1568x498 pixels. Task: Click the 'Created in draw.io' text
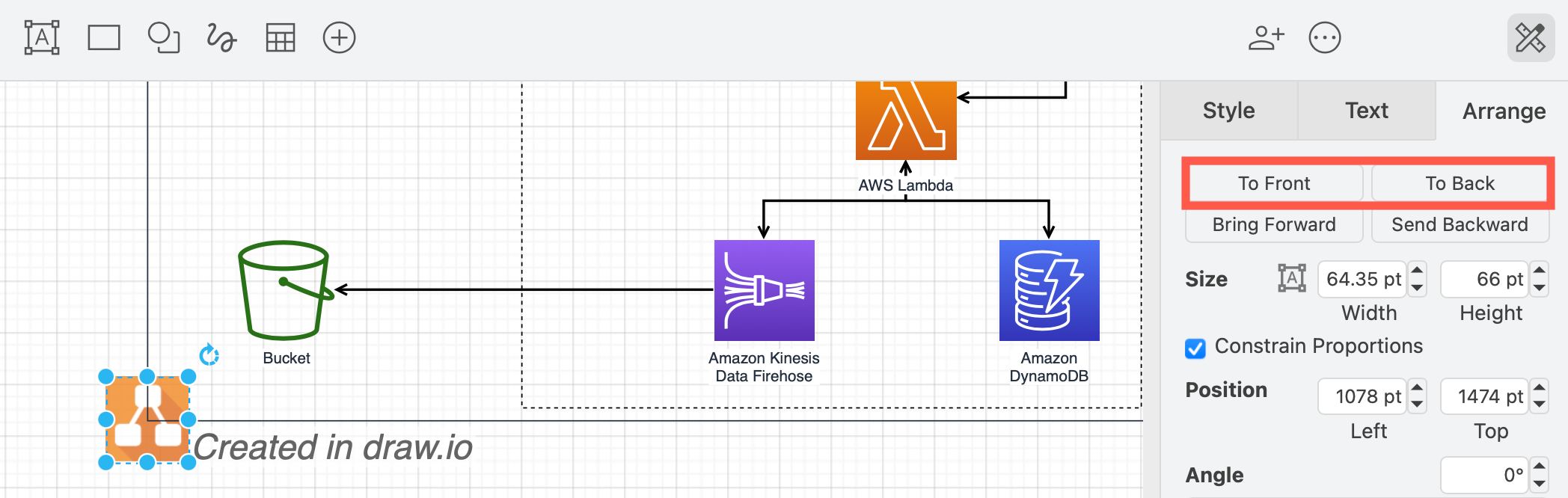pyautogui.click(x=333, y=448)
